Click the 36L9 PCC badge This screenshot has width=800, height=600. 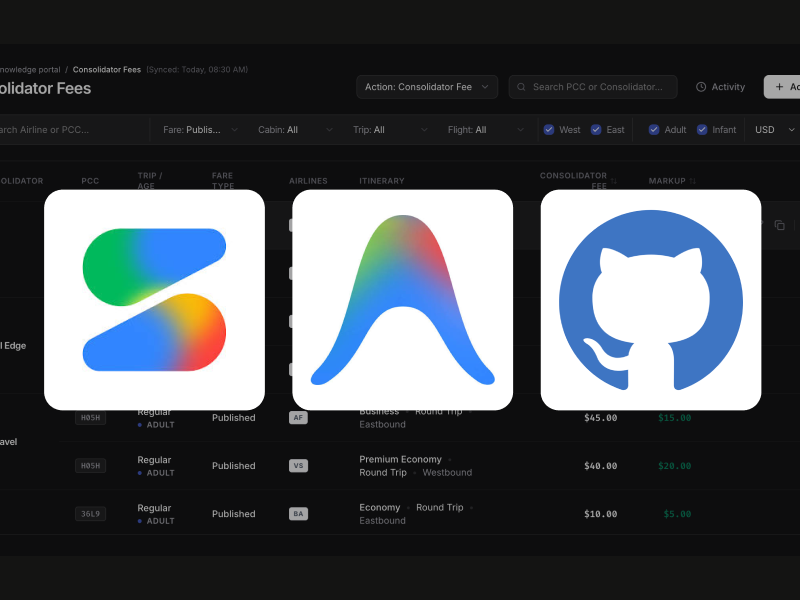tap(90, 514)
